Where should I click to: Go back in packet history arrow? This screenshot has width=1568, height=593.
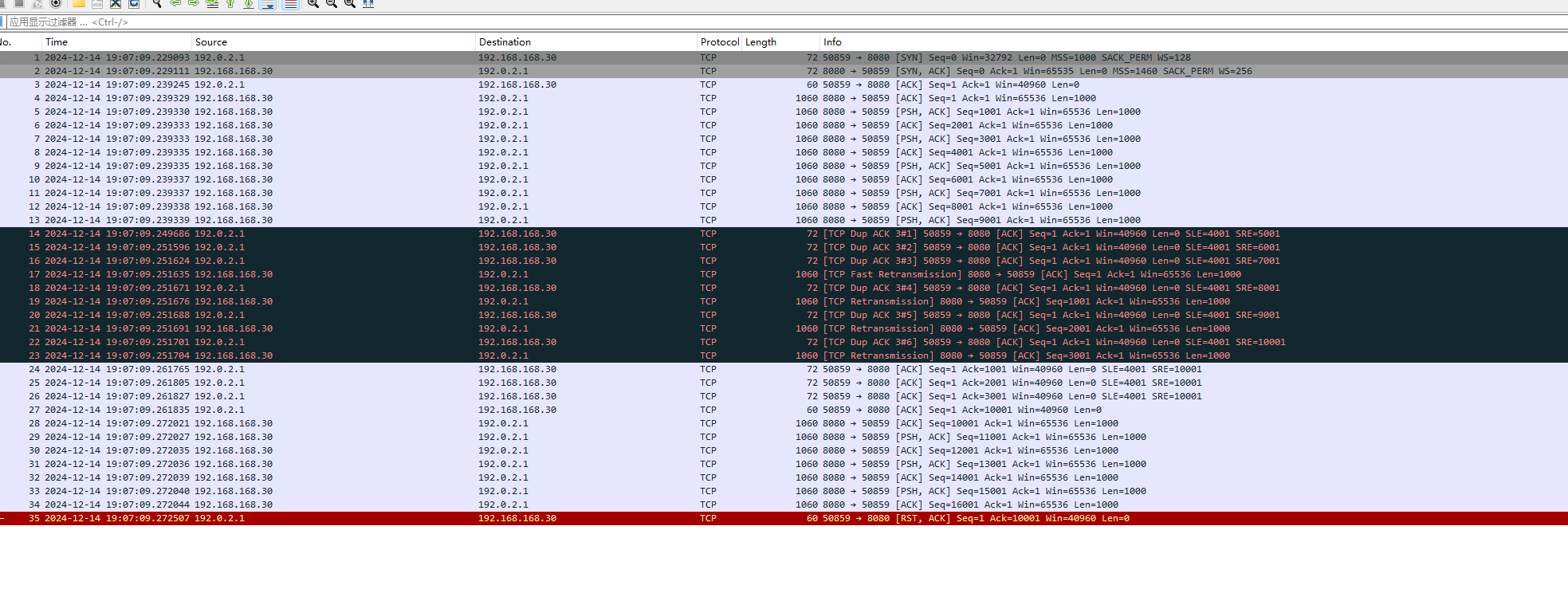(x=175, y=3)
